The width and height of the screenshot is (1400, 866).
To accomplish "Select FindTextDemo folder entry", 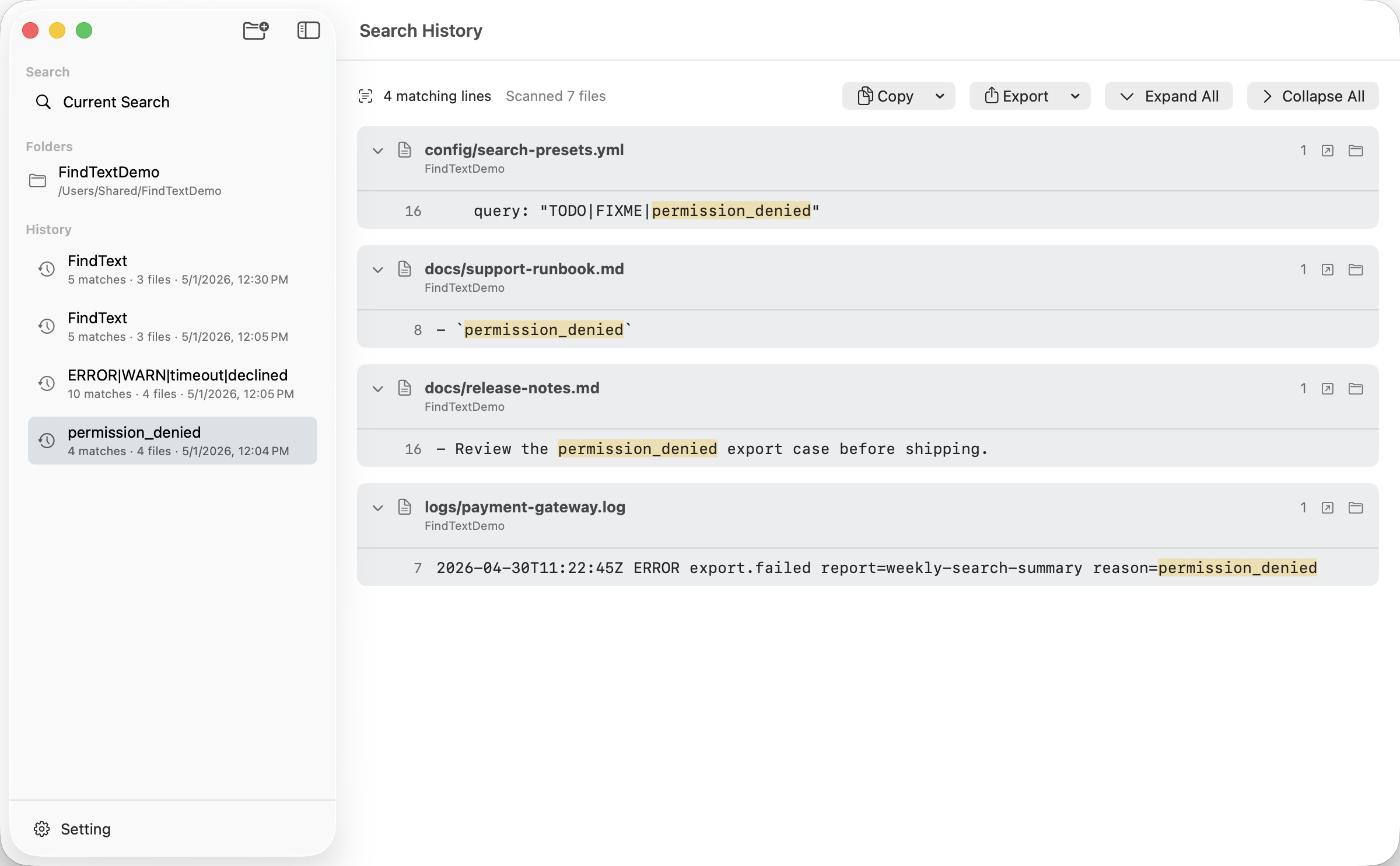I will 173,181.
